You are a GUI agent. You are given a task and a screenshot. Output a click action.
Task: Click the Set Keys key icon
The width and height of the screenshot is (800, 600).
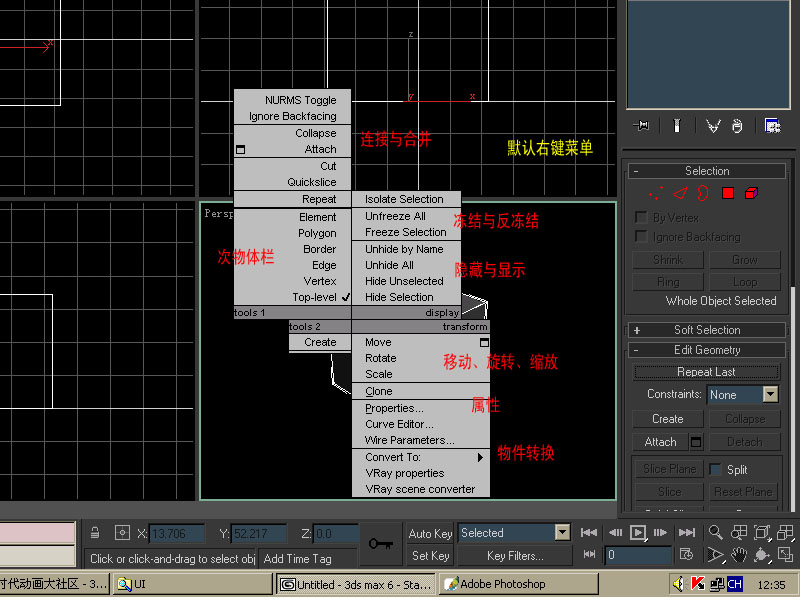[380, 543]
